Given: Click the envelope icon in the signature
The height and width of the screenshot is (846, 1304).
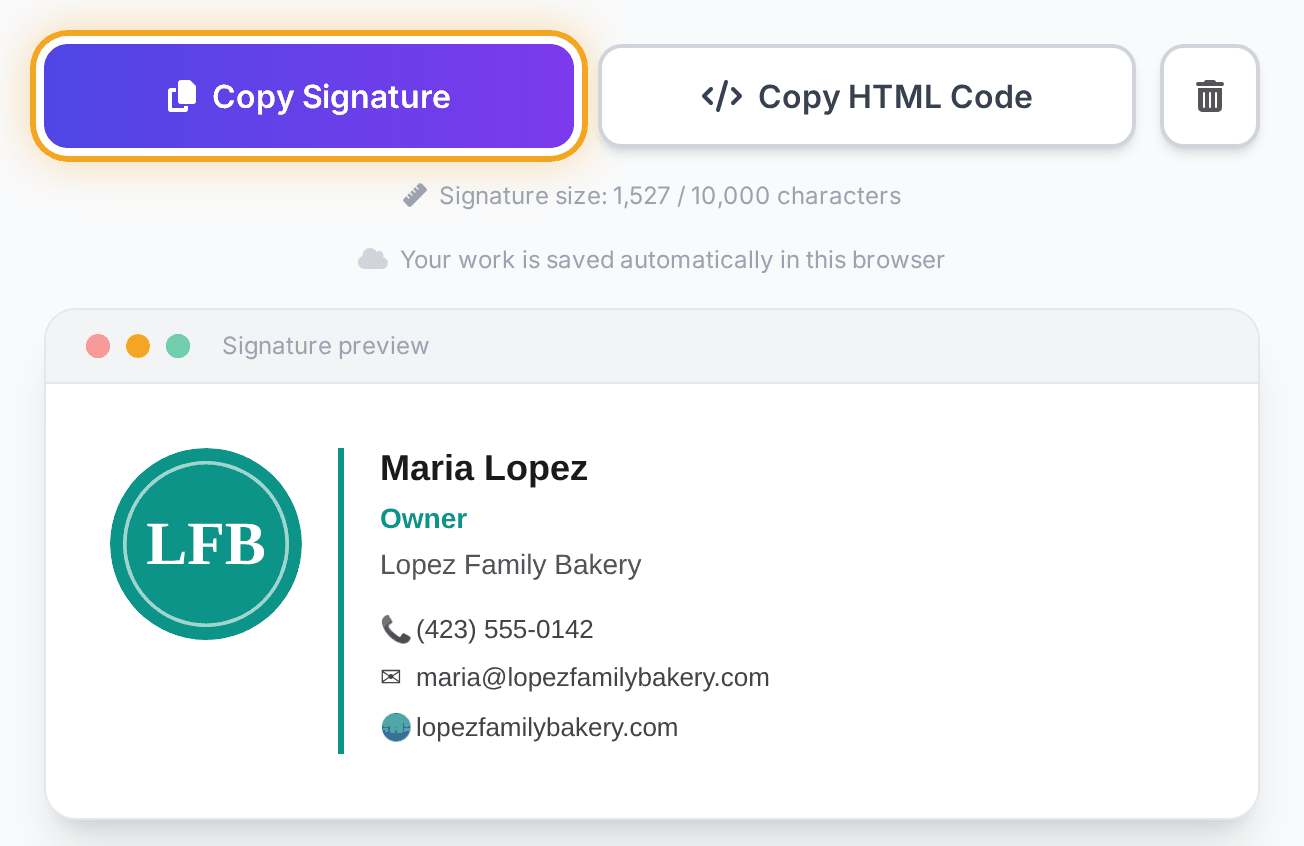Looking at the screenshot, I should pyautogui.click(x=391, y=677).
